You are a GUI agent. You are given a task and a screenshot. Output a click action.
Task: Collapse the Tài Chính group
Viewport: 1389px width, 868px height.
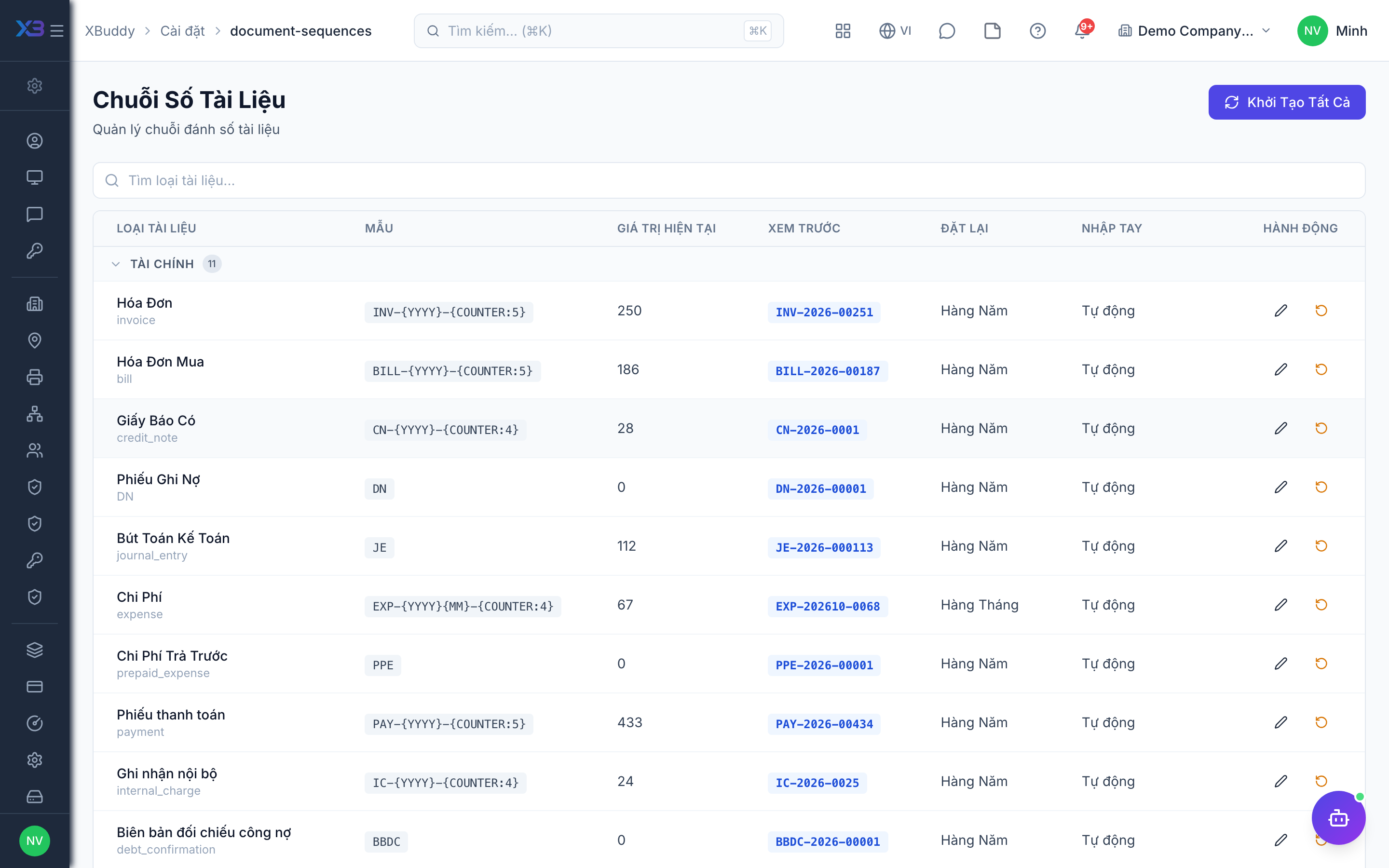(115, 264)
